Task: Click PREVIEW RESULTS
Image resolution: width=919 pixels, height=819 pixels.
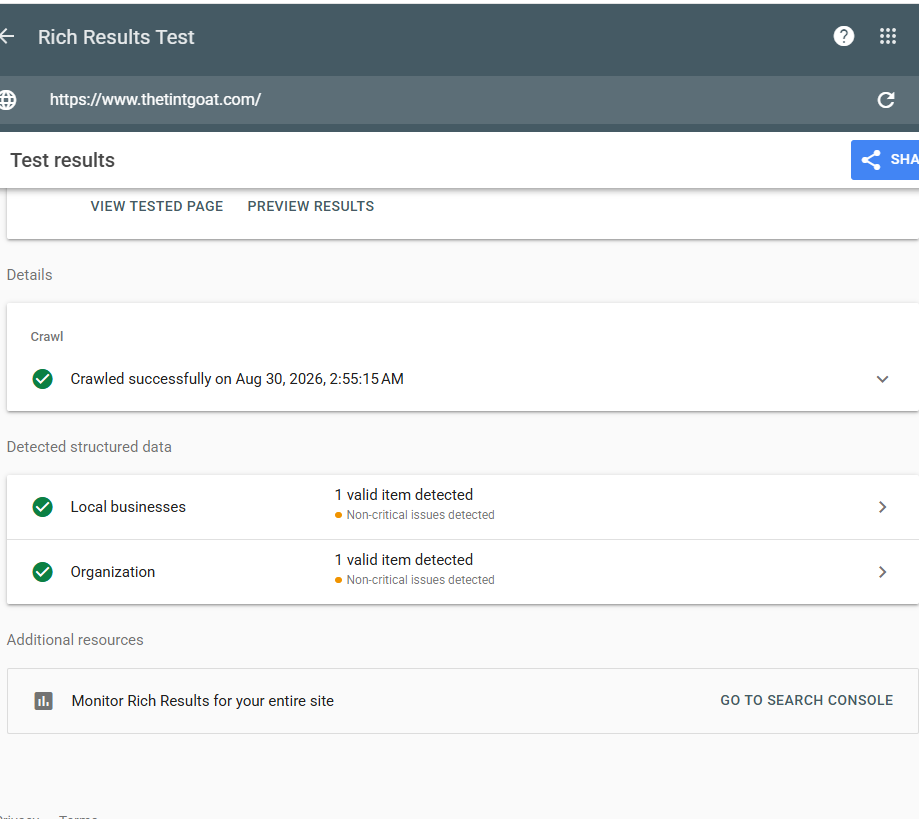Action: (311, 206)
